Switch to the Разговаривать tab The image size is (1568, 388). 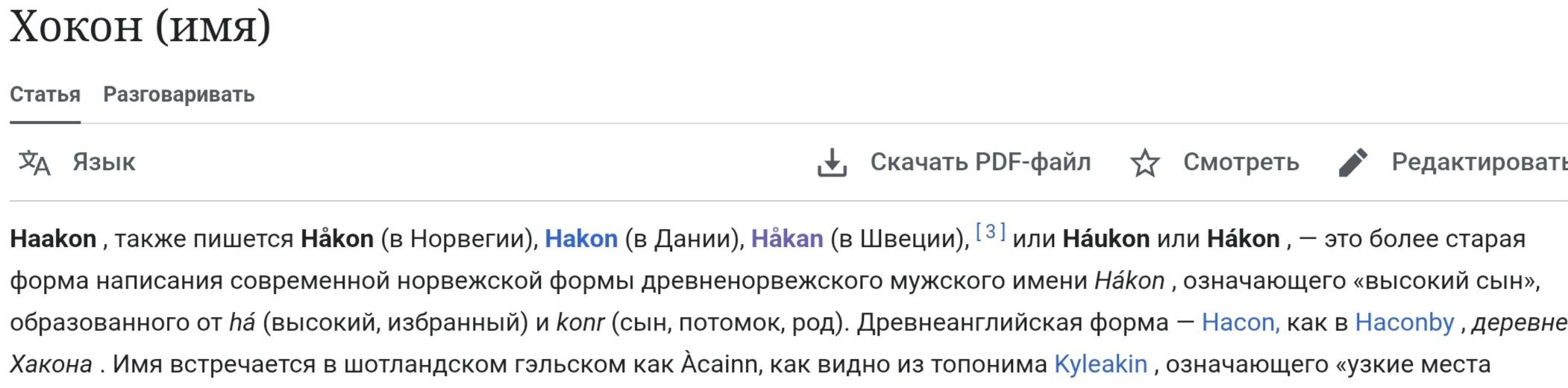[x=179, y=95]
